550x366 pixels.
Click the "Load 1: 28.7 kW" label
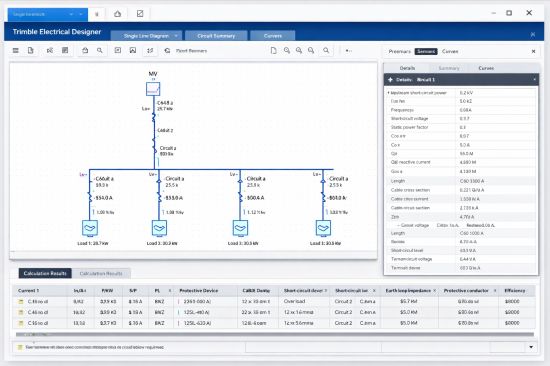(x=93, y=243)
